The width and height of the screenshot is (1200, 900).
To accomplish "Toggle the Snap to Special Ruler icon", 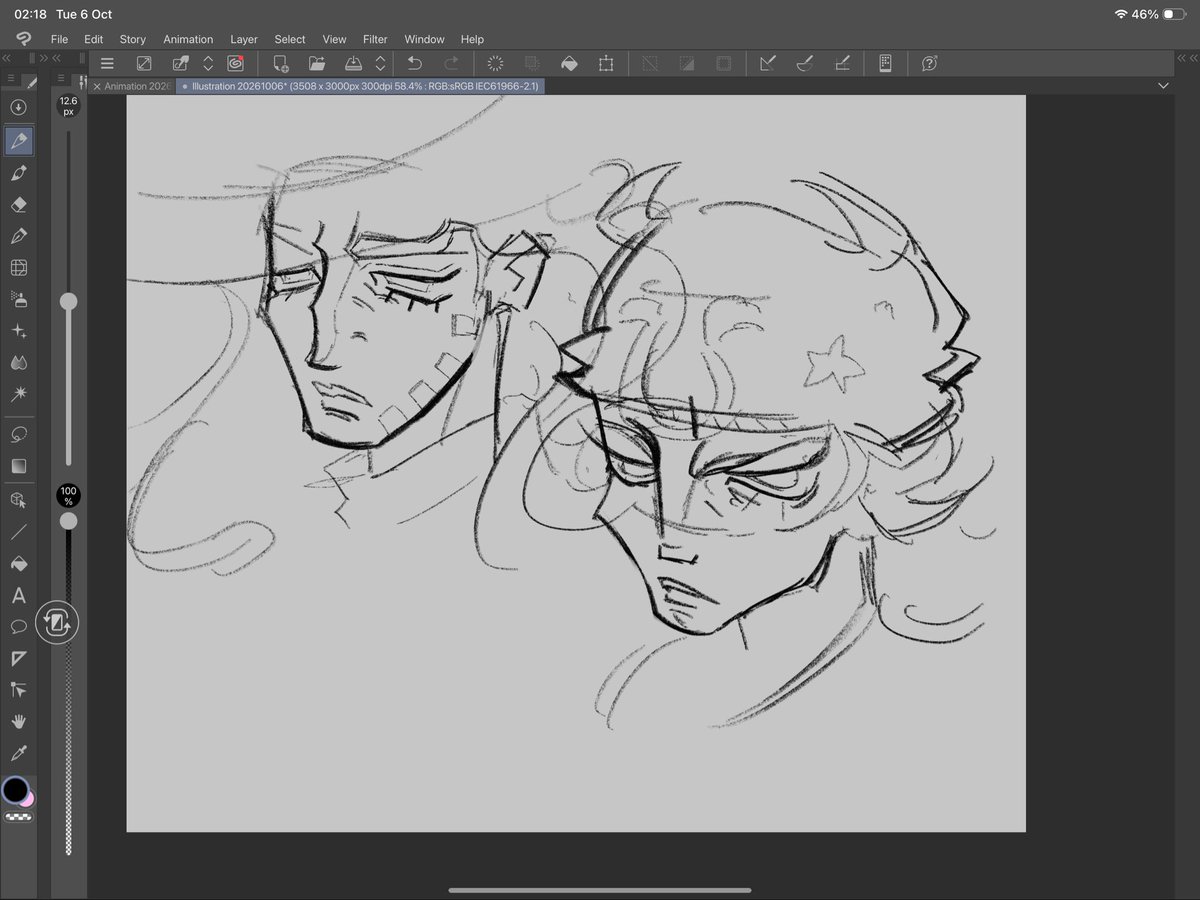I will click(x=804, y=64).
